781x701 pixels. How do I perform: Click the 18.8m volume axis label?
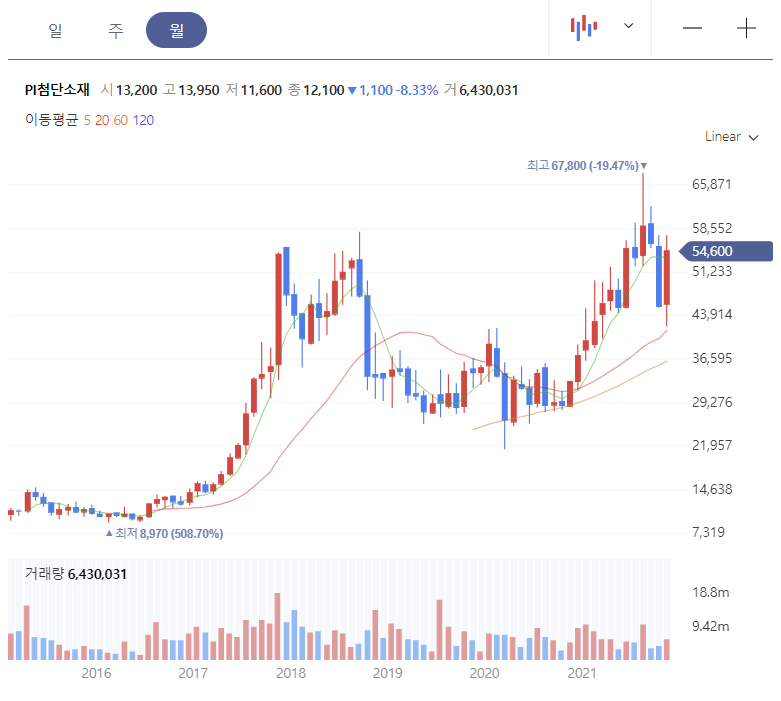[x=710, y=592]
